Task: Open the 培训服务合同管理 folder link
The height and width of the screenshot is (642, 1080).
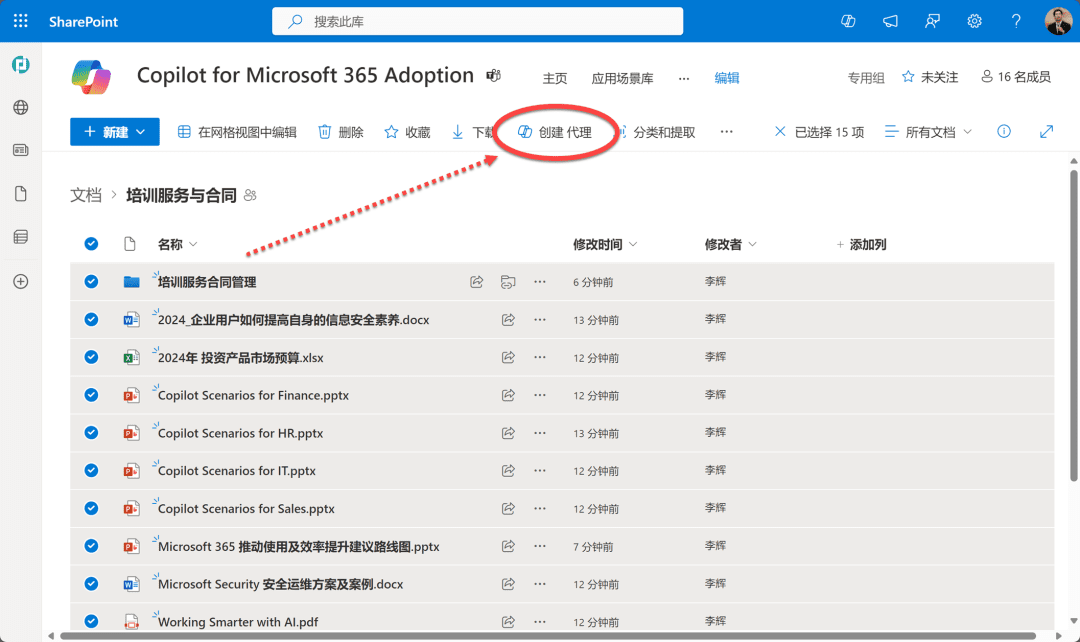Action: click(207, 282)
